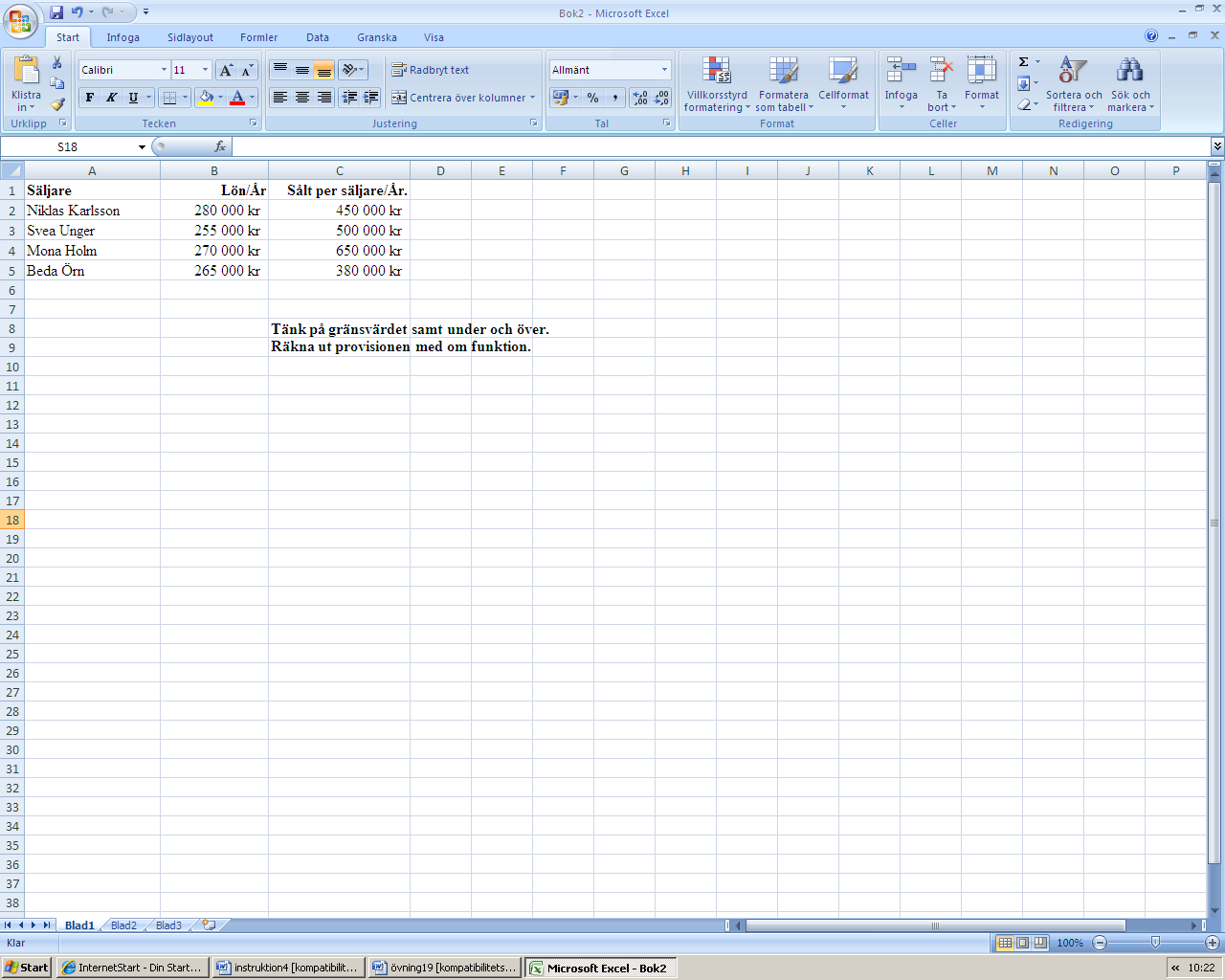
Task: Toggle underline formatting U
Action: (x=133, y=98)
